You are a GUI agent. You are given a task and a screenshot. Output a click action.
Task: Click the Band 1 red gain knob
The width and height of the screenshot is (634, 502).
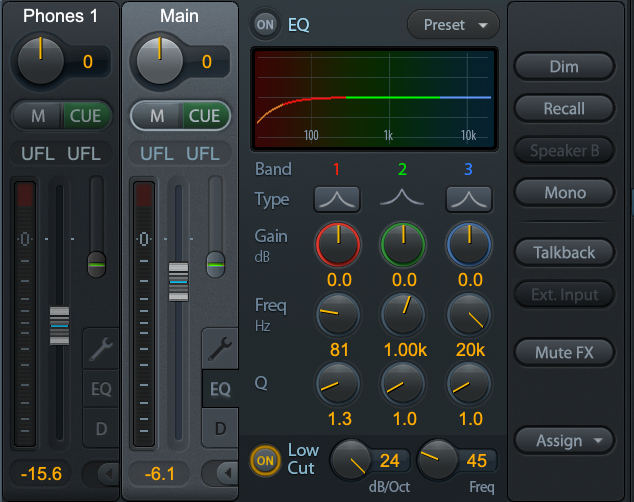tap(338, 244)
